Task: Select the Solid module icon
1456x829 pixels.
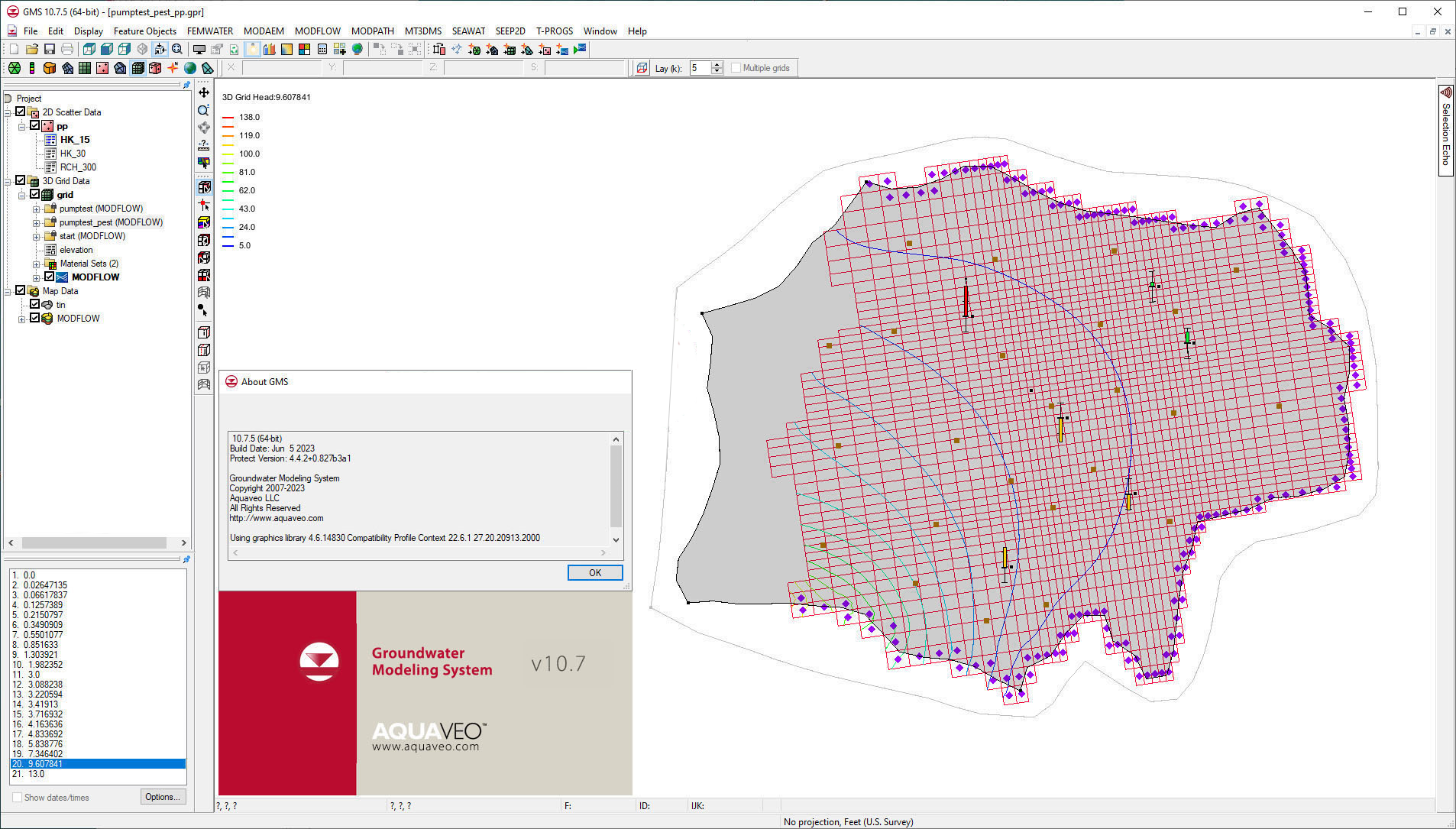Action: click(x=50, y=68)
